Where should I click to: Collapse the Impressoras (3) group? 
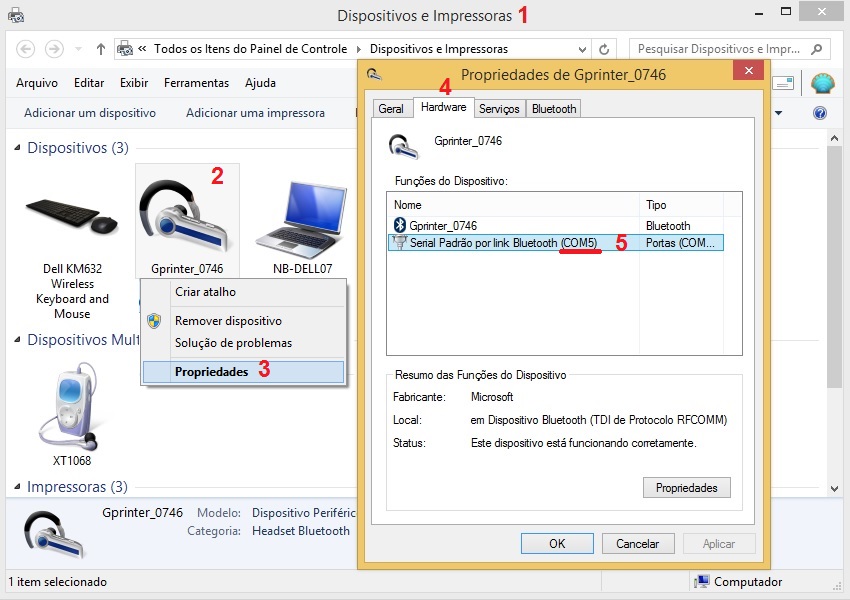coord(17,487)
